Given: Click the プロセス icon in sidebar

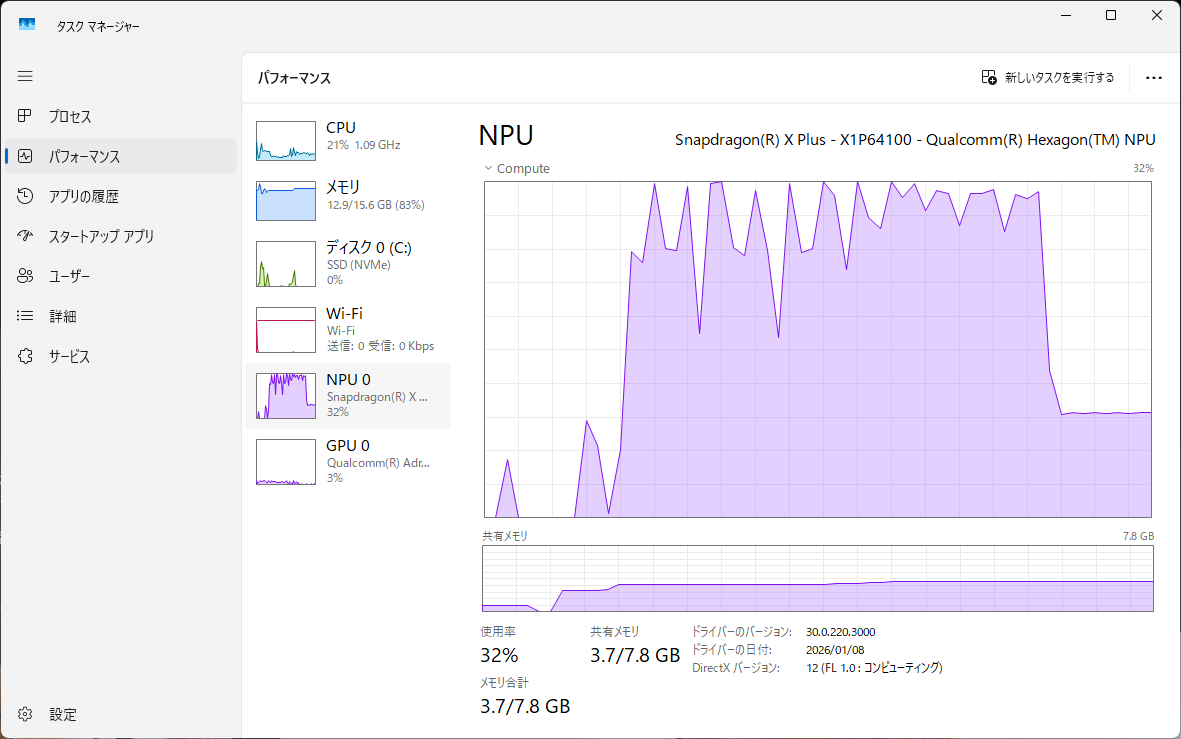Looking at the screenshot, I should (25, 116).
